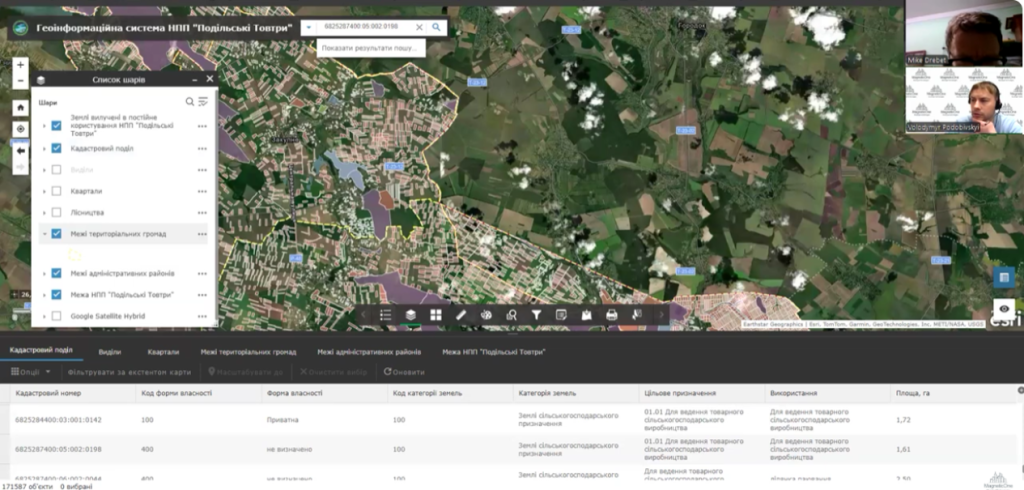Click the Print widget icon
This screenshot has width=1024, height=490.
pyautogui.click(x=612, y=314)
